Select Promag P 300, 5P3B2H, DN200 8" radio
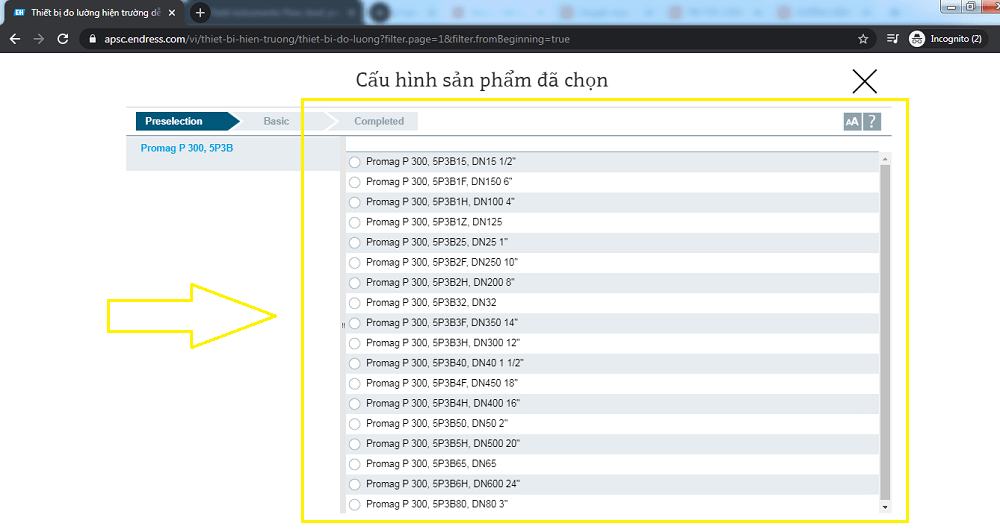The width and height of the screenshot is (1000, 532). [355, 283]
